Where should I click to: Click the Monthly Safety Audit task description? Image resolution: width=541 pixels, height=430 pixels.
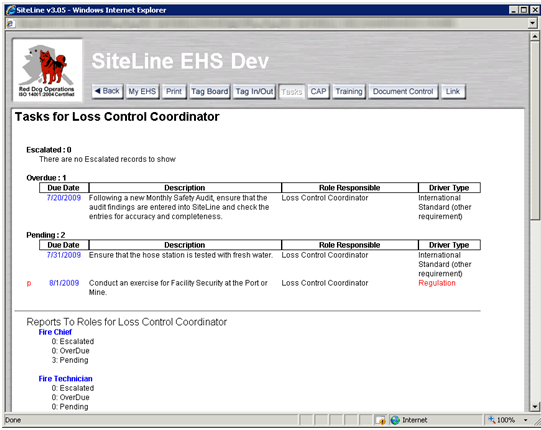tap(179, 207)
